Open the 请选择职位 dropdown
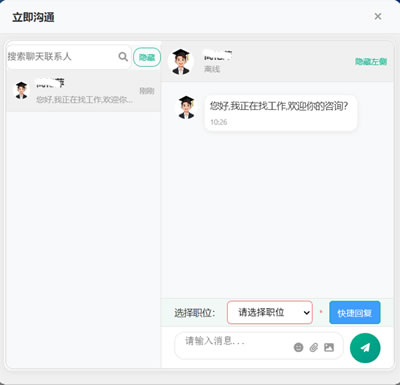The width and height of the screenshot is (400, 385). tap(270, 312)
